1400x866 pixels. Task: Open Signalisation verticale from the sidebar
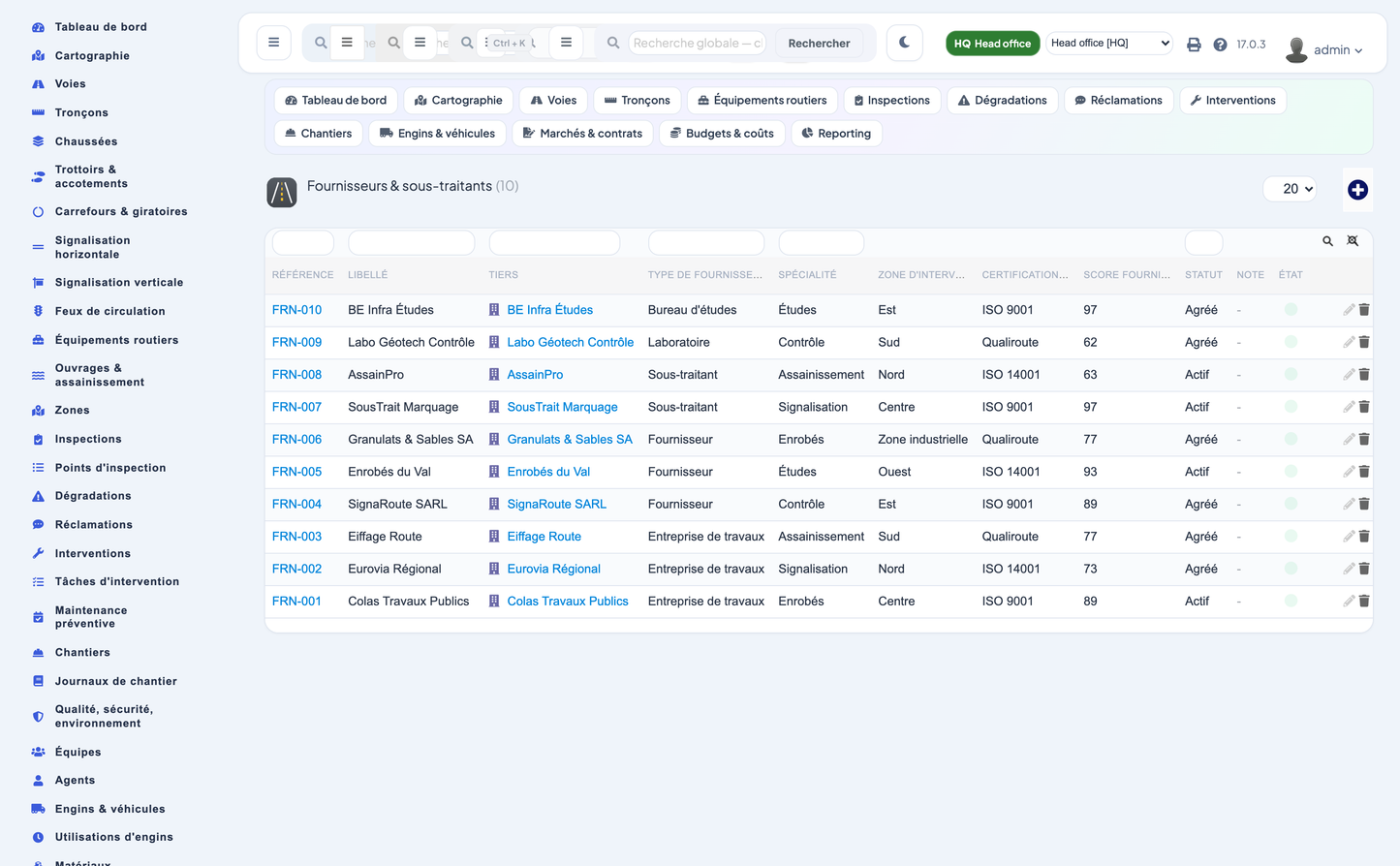pyautogui.click(x=118, y=283)
